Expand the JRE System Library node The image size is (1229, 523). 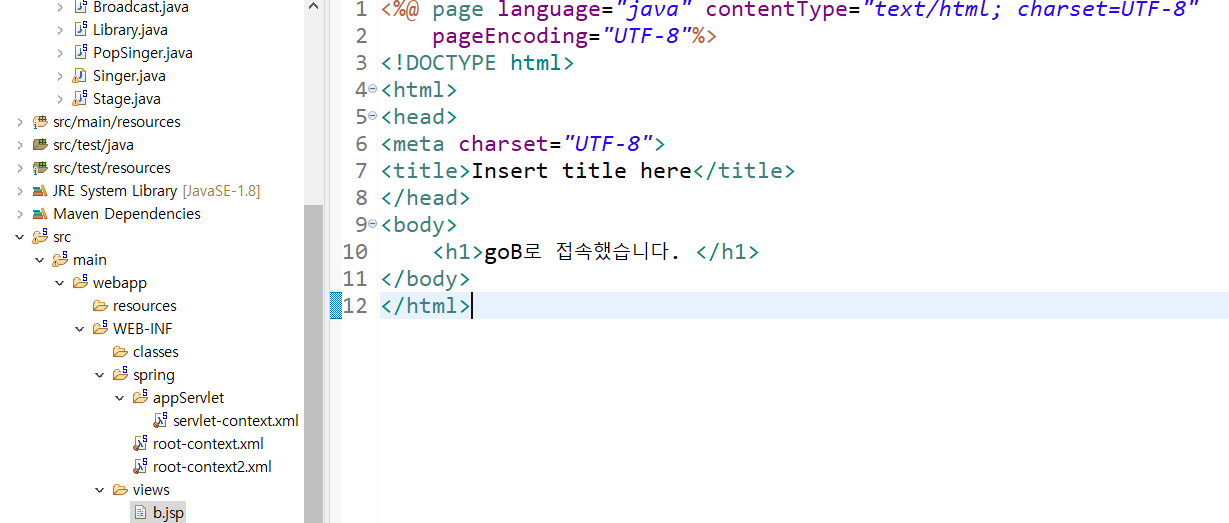click(20, 190)
